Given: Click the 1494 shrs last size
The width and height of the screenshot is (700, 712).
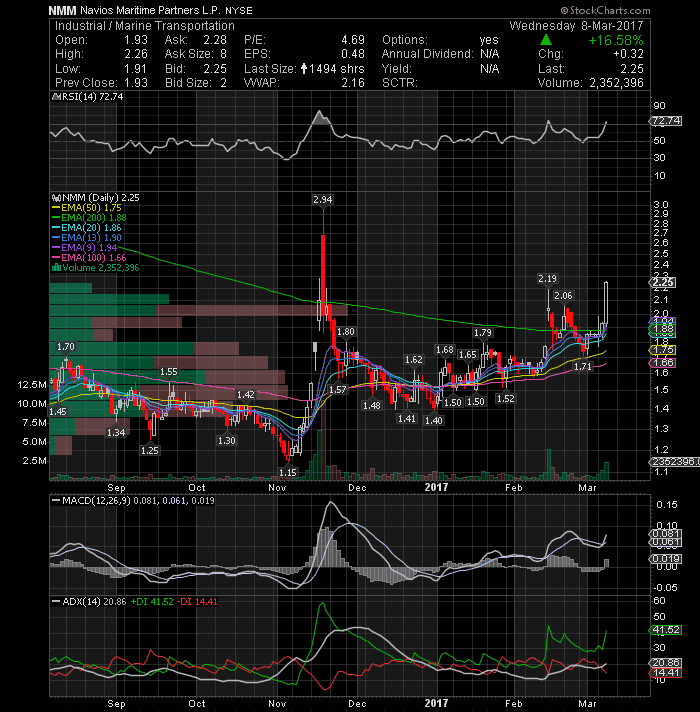Looking at the screenshot, I should pos(337,69).
